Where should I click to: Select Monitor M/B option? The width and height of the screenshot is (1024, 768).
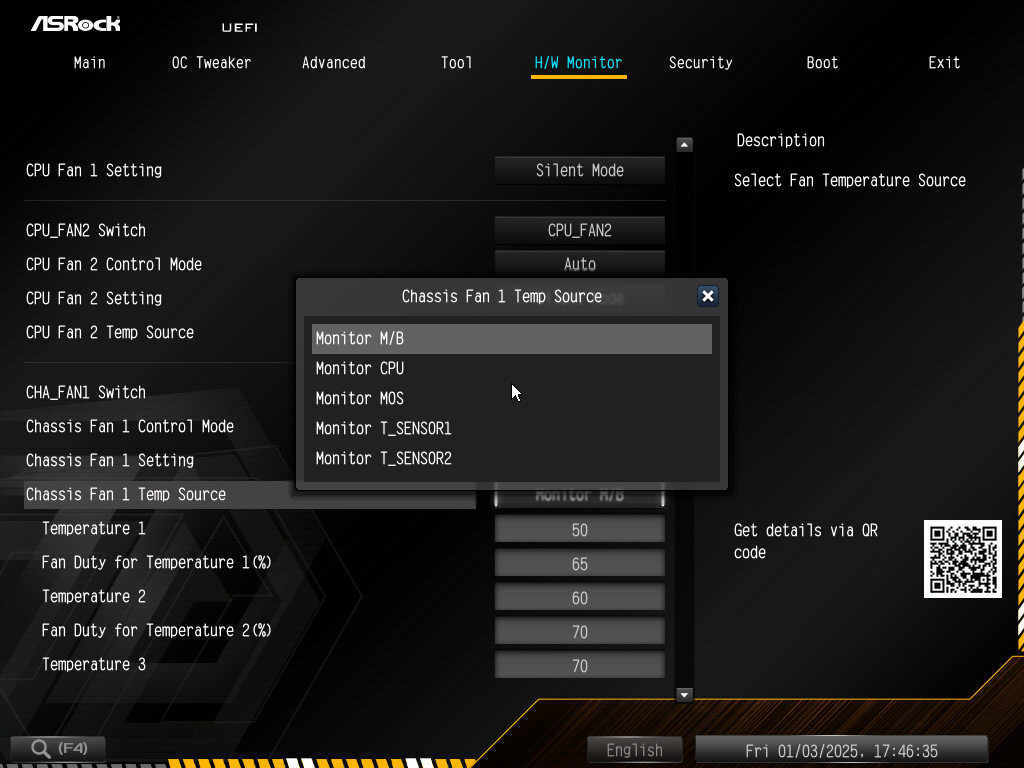[x=360, y=338]
